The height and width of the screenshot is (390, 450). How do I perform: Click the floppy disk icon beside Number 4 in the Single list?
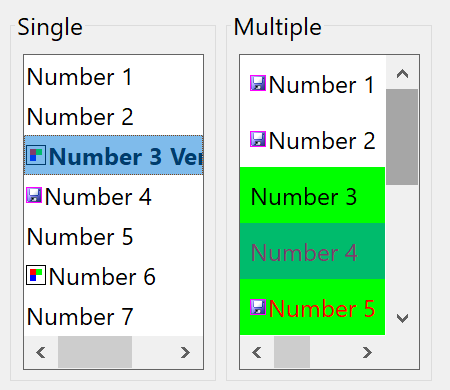click(34, 195)
